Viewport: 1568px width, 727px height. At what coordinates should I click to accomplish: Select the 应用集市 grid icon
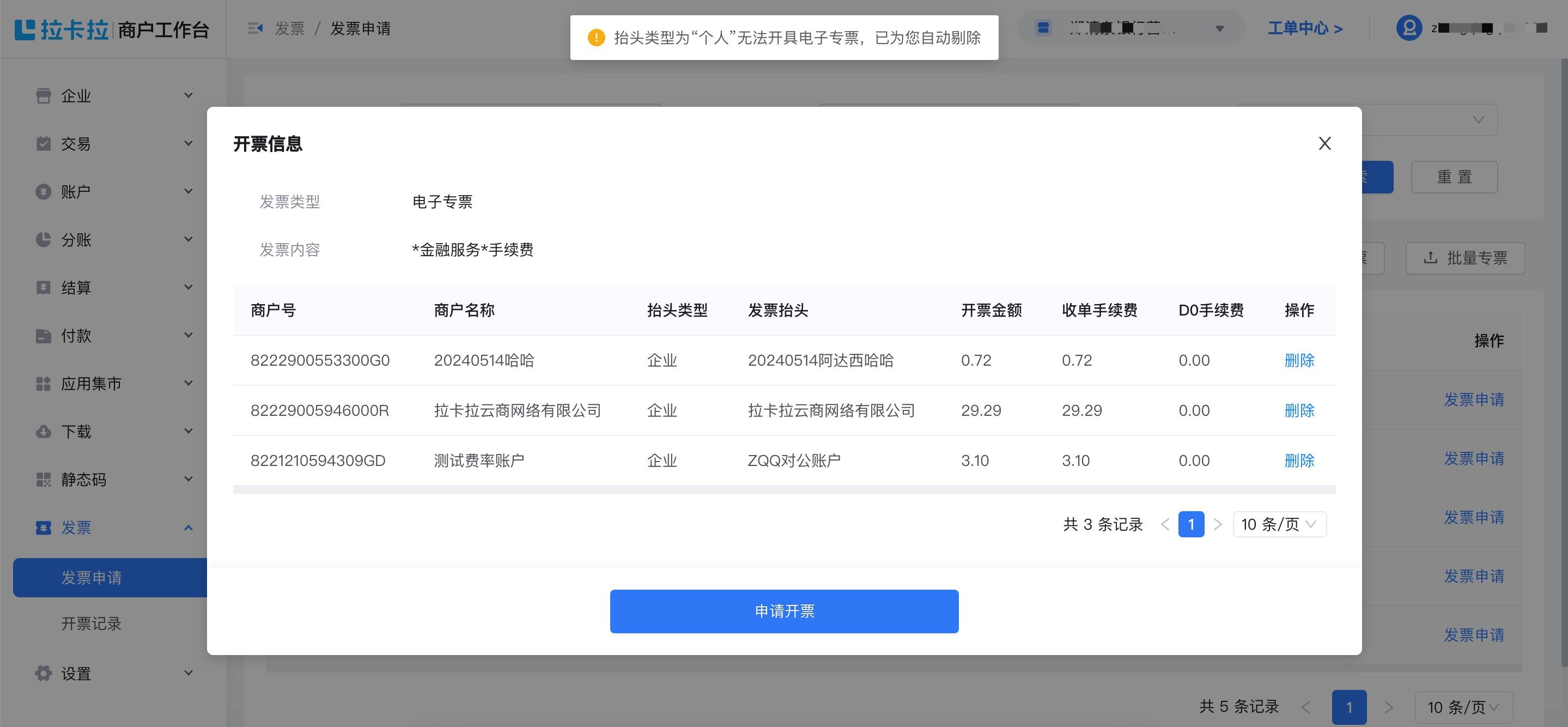42,384
